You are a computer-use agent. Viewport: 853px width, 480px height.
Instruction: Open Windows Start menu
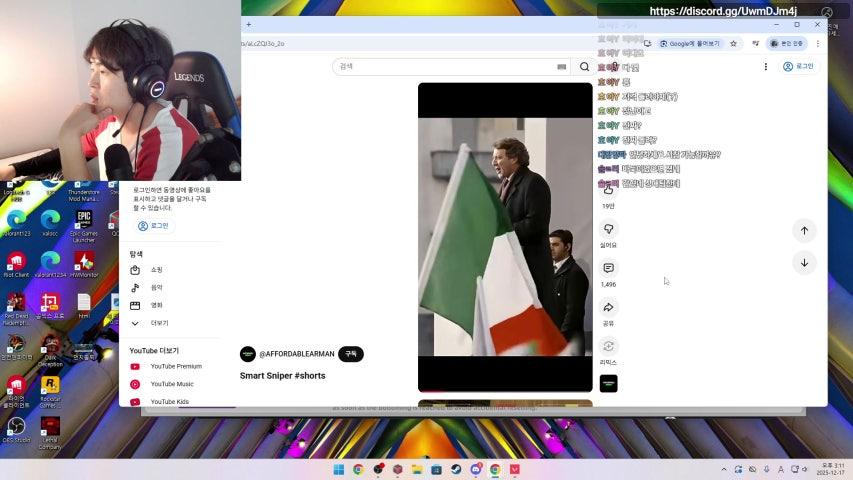338,469
